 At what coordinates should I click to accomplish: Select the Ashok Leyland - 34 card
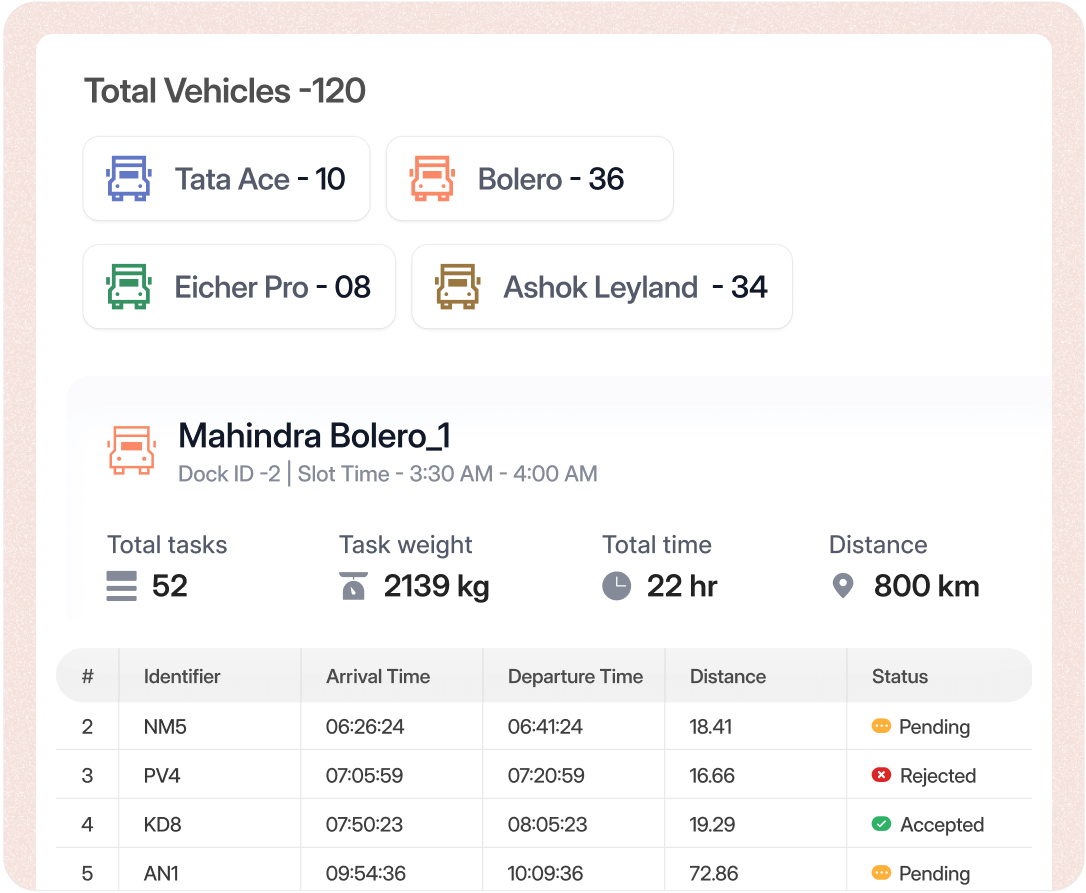tap(602, 287)
